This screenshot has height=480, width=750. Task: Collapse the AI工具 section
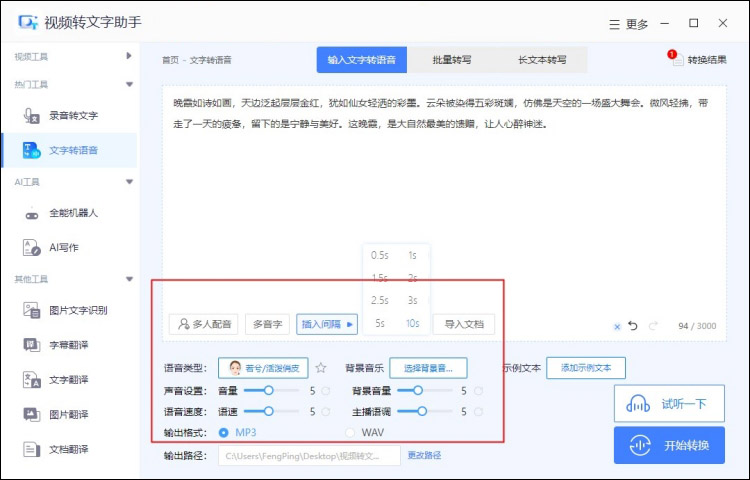point(129,182)
